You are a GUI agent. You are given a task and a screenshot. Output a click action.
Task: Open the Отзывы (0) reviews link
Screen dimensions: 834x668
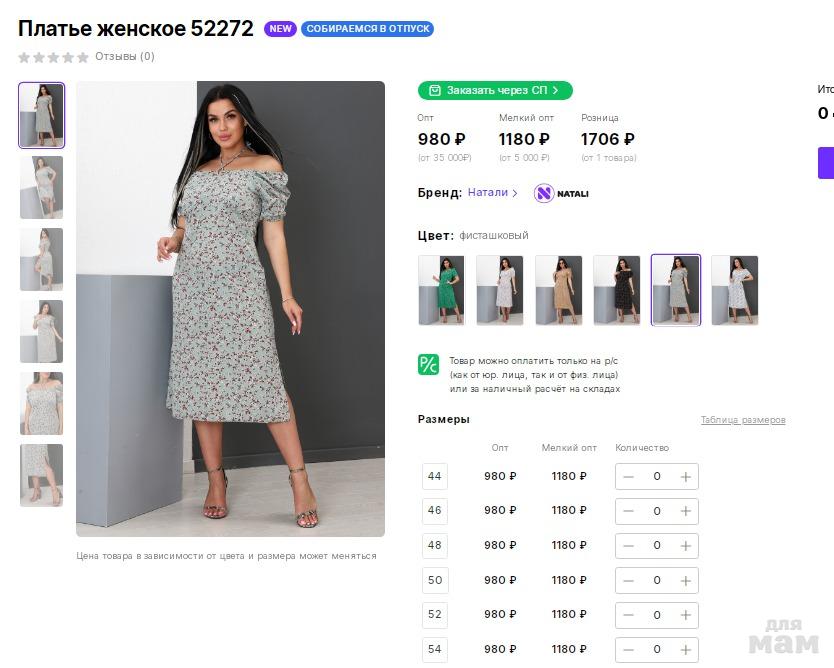(x=125, y=57)
